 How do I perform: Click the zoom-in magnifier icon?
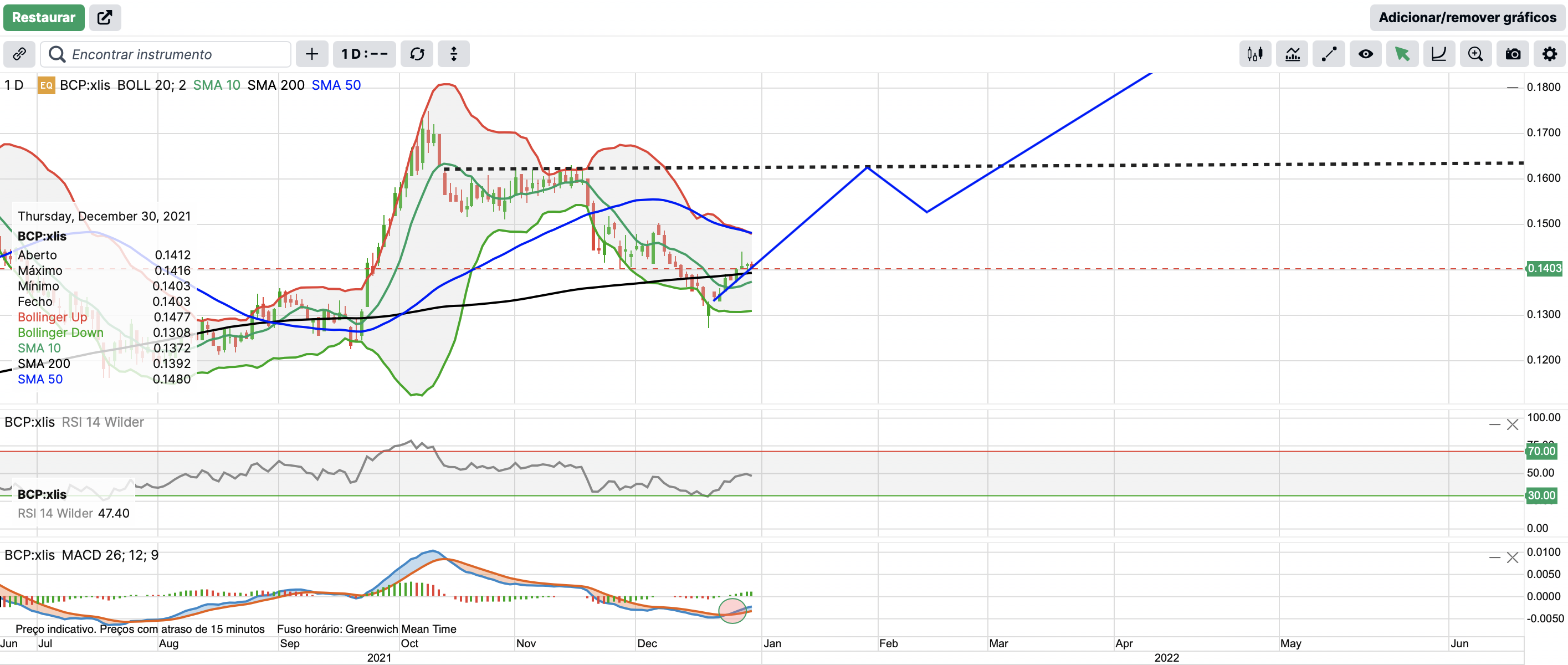click(1475, 54)
